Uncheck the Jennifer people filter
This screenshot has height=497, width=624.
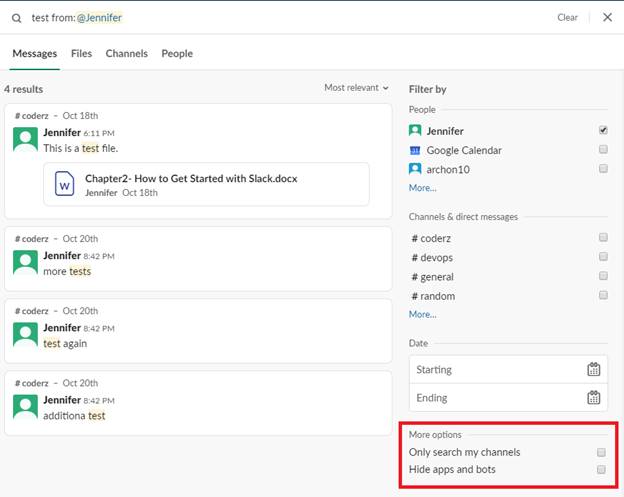point(603,130)
